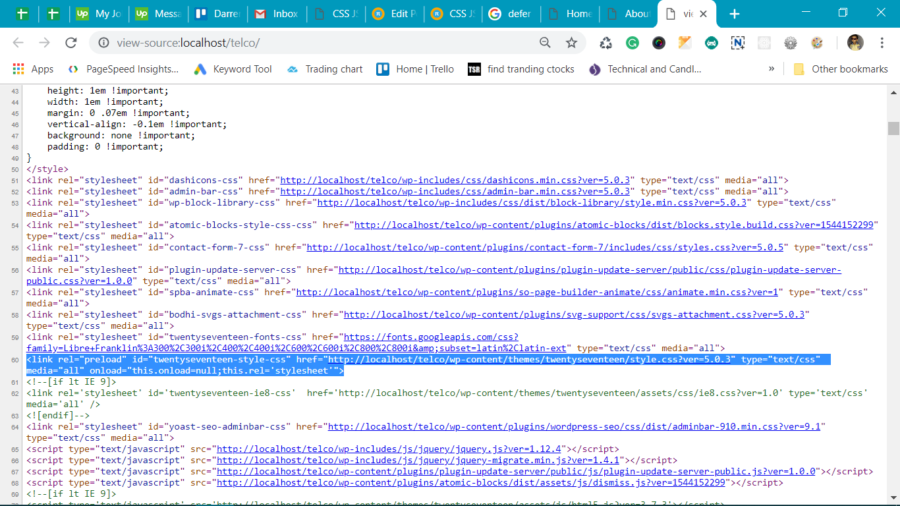Open the Other bookmarks folder

[x=840, y=69]
